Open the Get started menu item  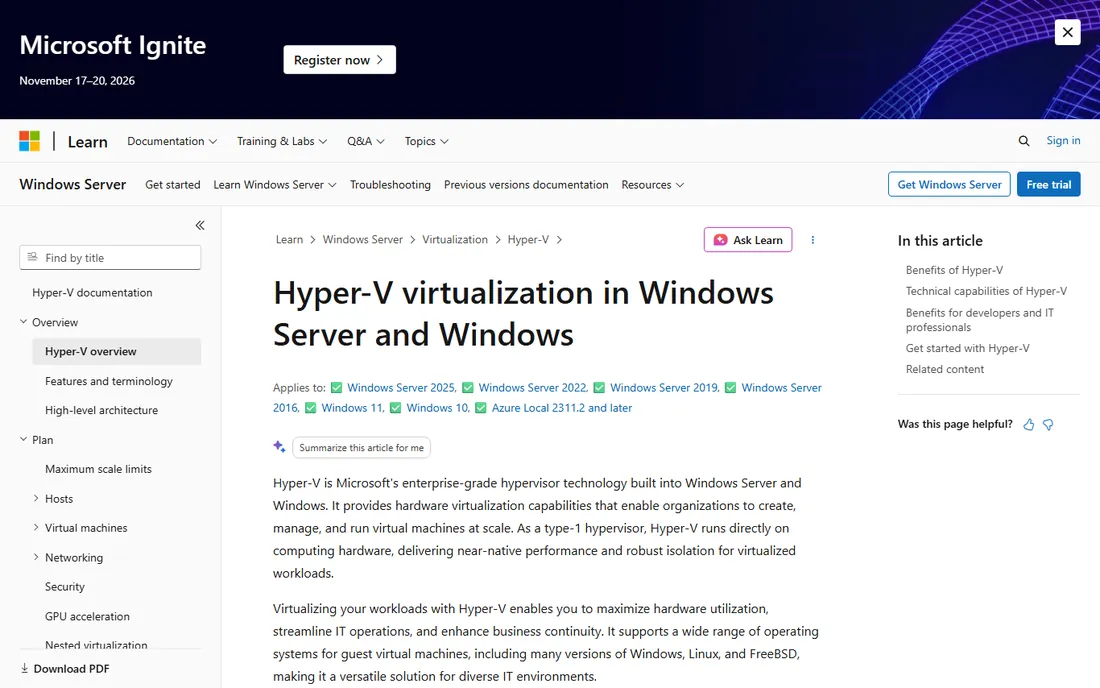pos(173,184)
